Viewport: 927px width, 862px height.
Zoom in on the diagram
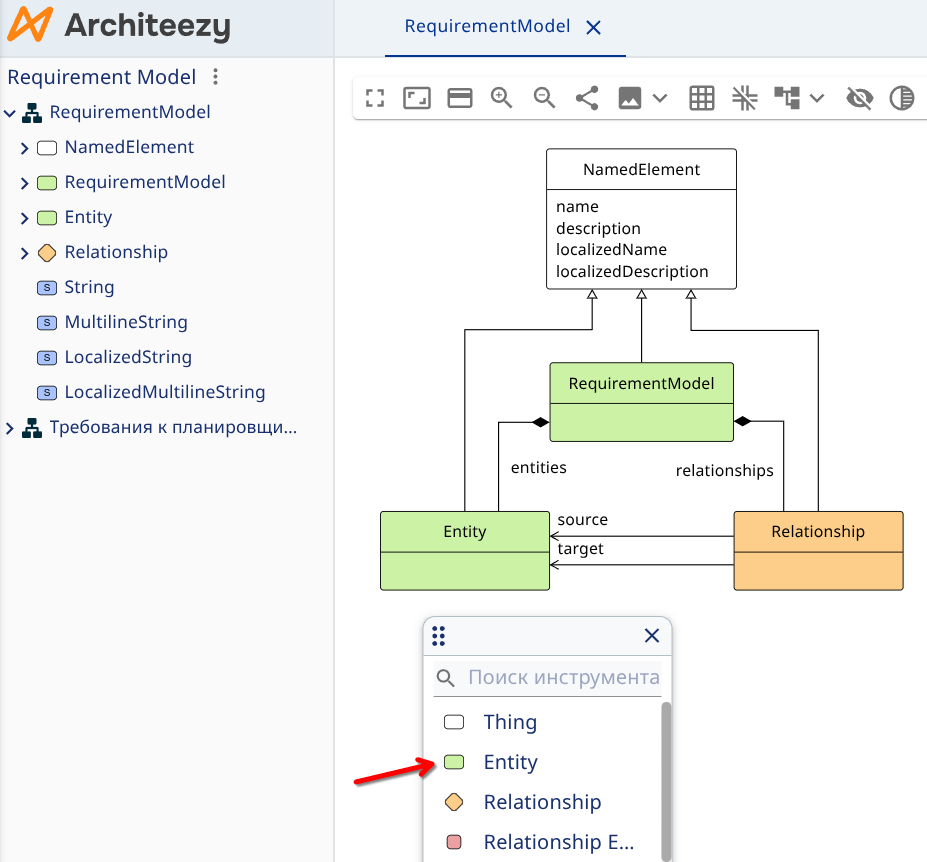coord(502,98)
